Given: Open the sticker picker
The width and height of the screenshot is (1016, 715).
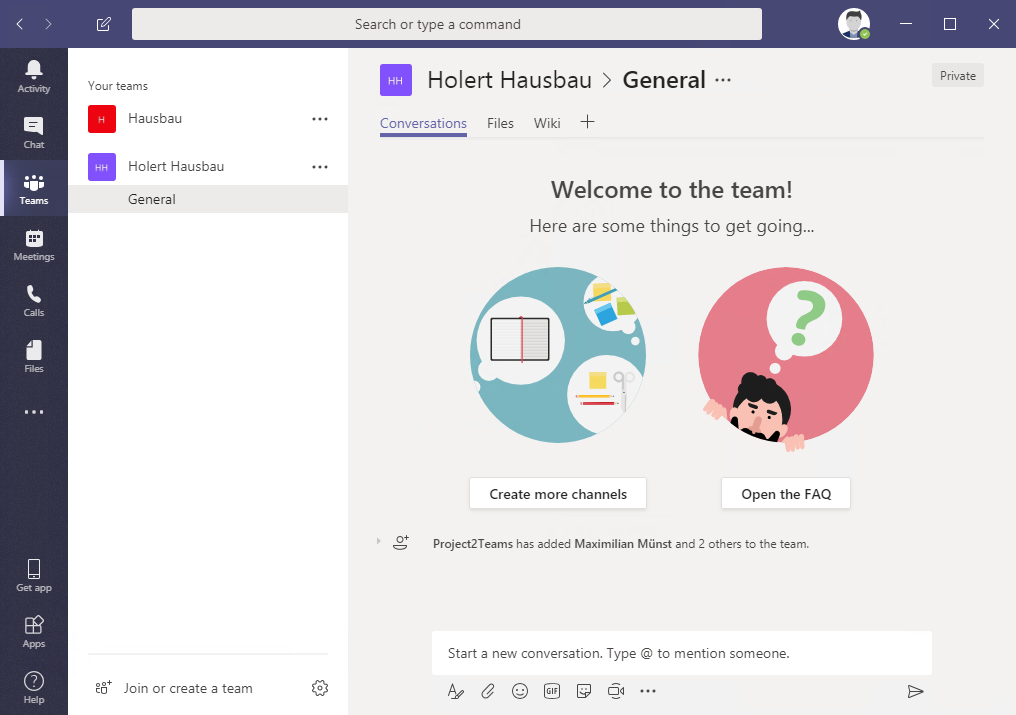Looking at the screenshot, I should tap(584, 691).
